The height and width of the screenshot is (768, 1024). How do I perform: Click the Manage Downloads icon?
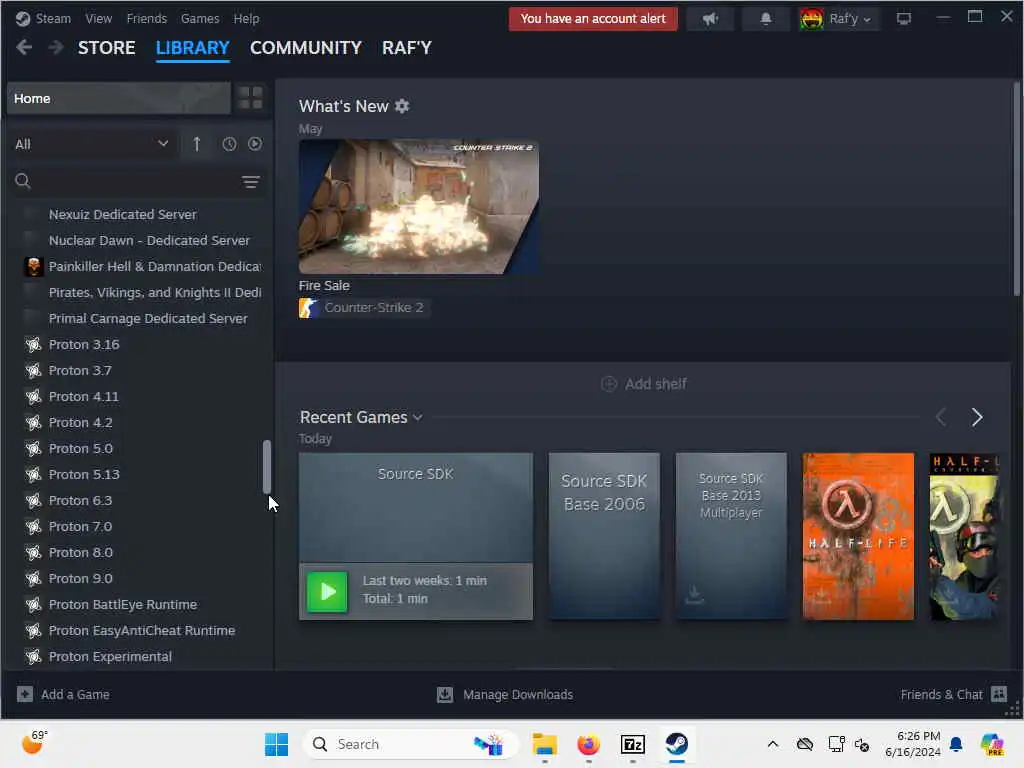click(x=445, y=694)
